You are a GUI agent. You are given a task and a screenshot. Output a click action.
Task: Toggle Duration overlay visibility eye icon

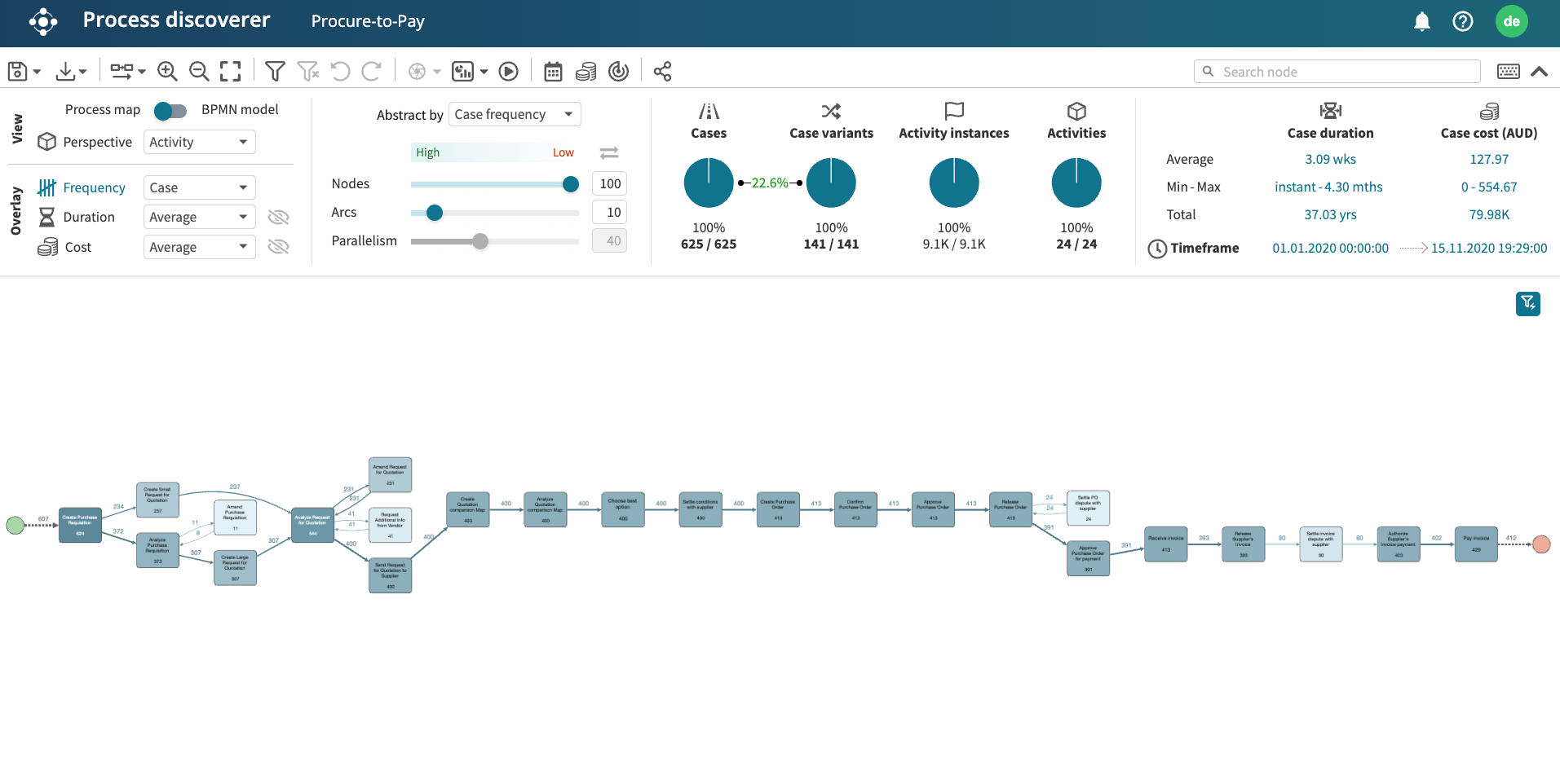(x=278, y=217)
